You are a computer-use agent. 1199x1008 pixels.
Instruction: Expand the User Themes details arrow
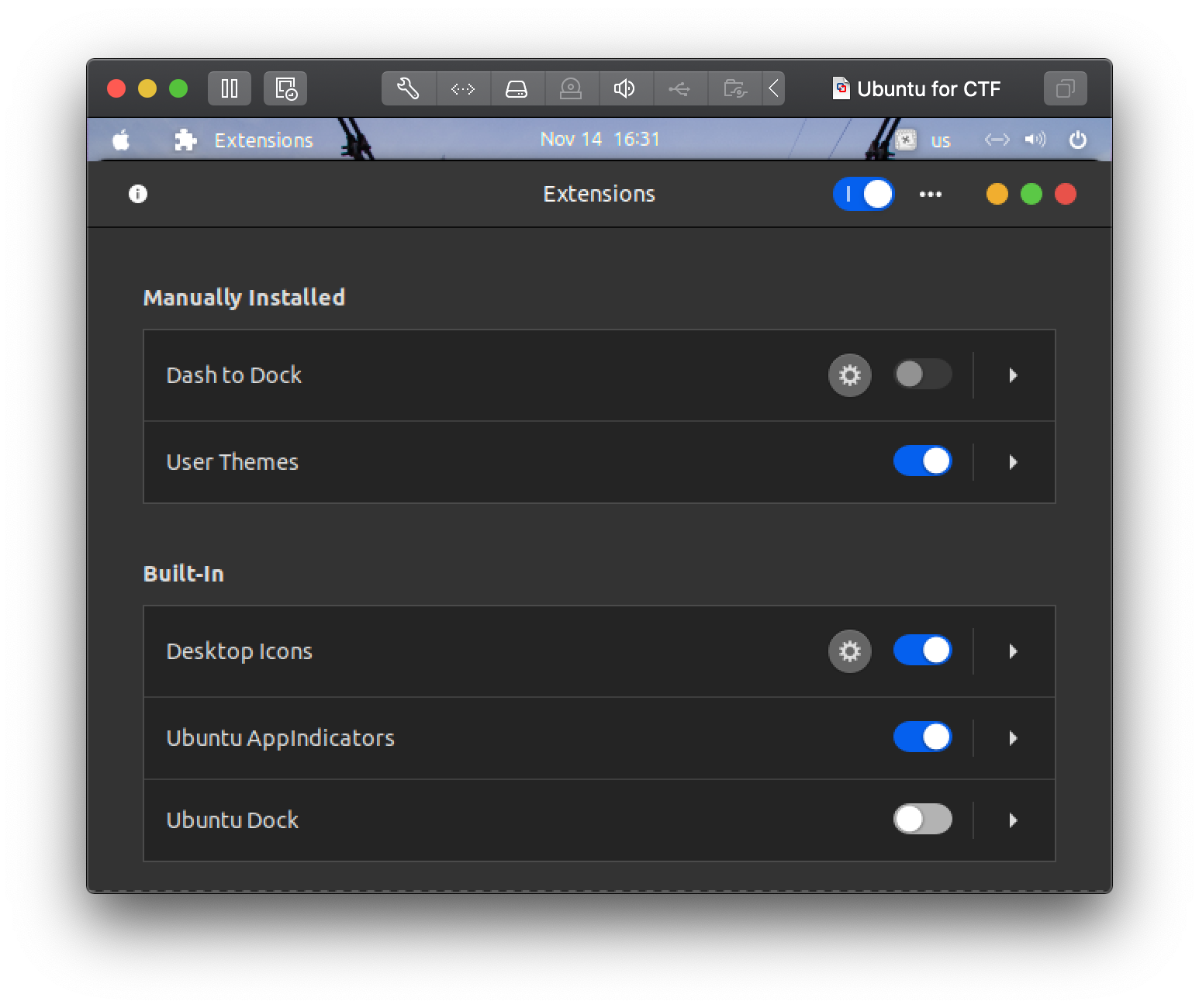click(x=1013, y=462)
